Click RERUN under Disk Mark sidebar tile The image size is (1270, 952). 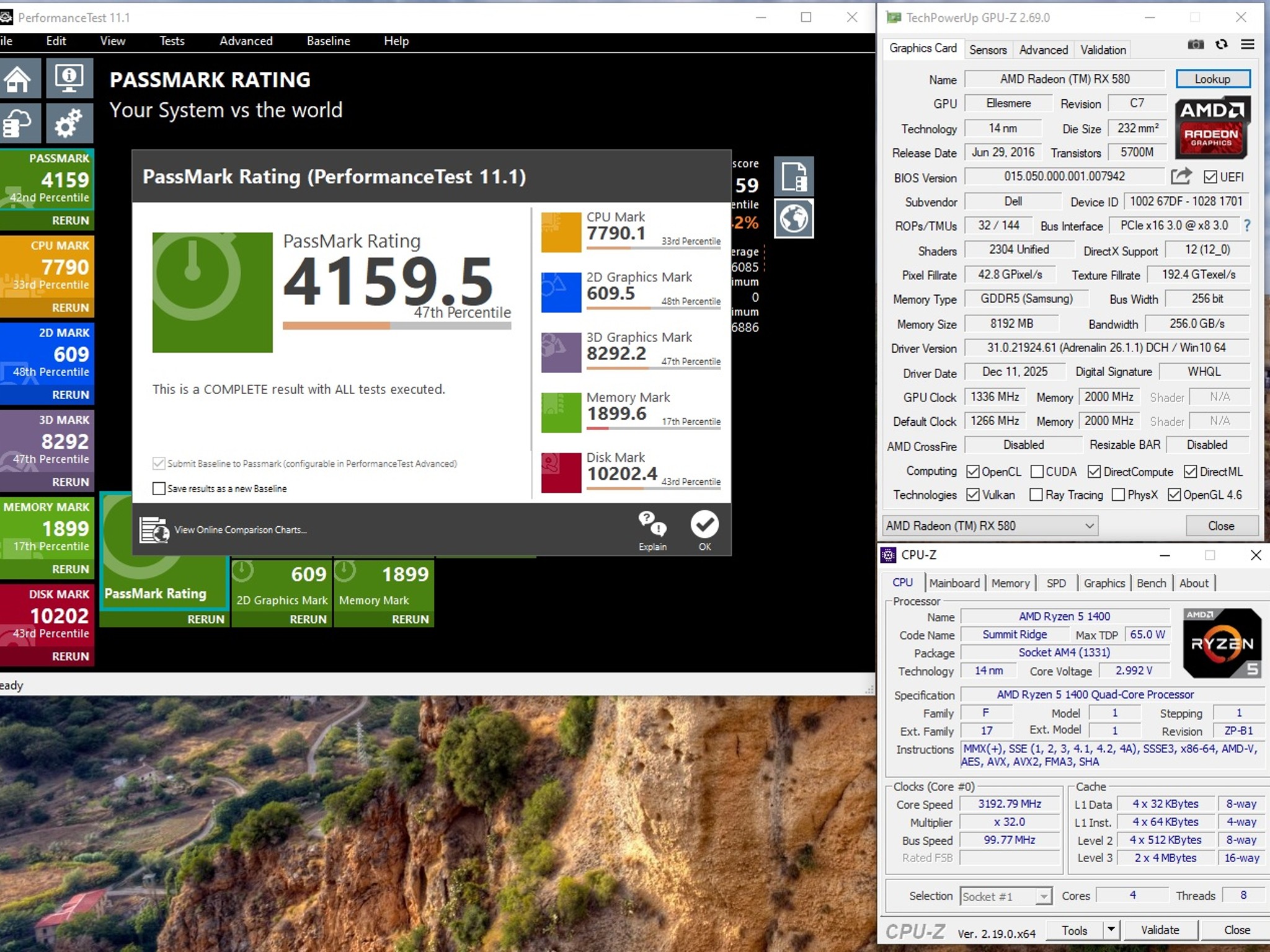pos(71,656)
